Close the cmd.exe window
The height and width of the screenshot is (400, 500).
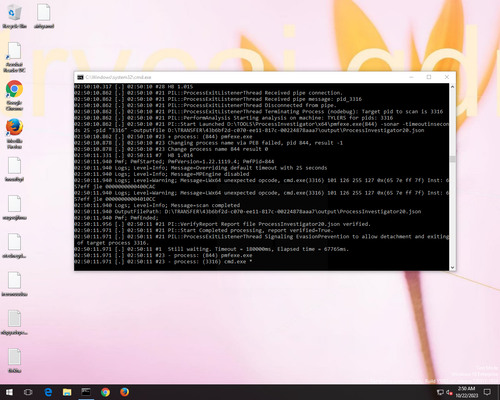coord(447,77)
